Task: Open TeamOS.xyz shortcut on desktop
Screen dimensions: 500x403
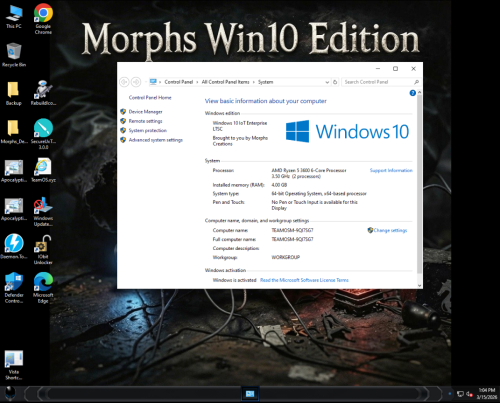Action: click(x=43, y=170)
